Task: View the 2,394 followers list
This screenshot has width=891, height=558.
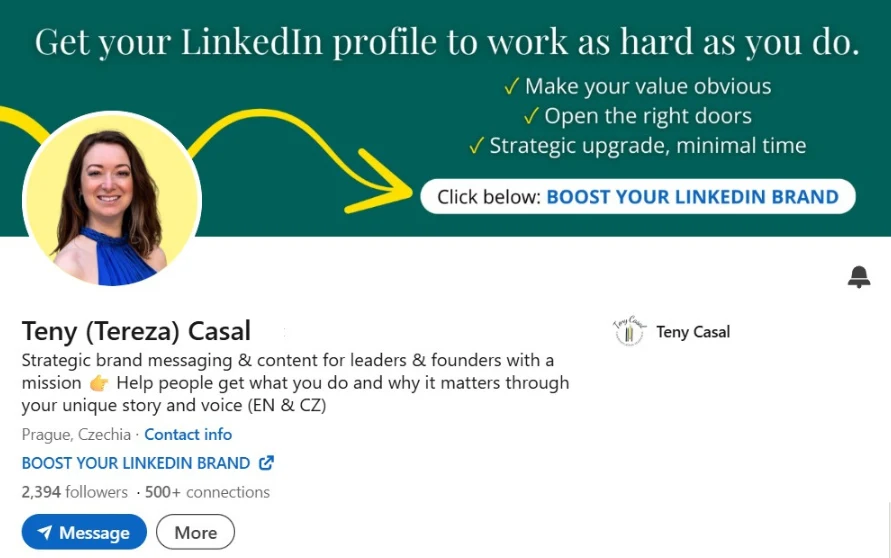Action: (x=75, y=492)
